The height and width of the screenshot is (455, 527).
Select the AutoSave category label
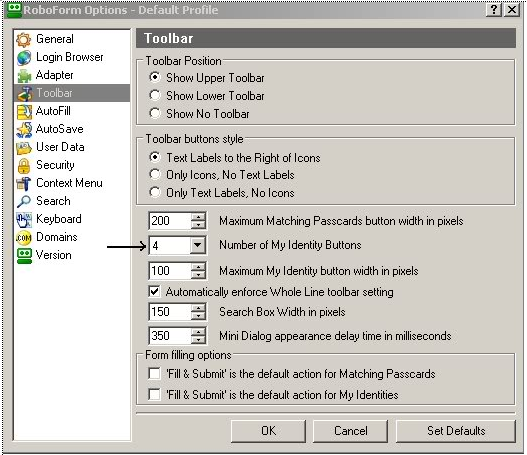tap(59, 129)
